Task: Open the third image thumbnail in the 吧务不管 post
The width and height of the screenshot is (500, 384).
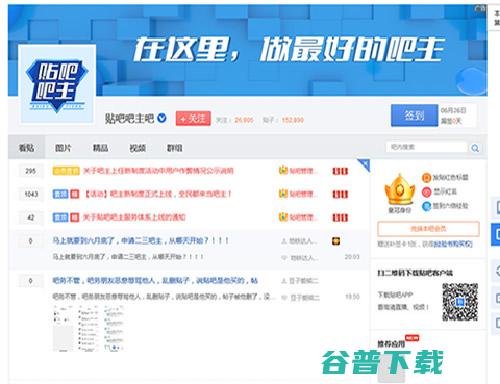Action: (113, 328)
